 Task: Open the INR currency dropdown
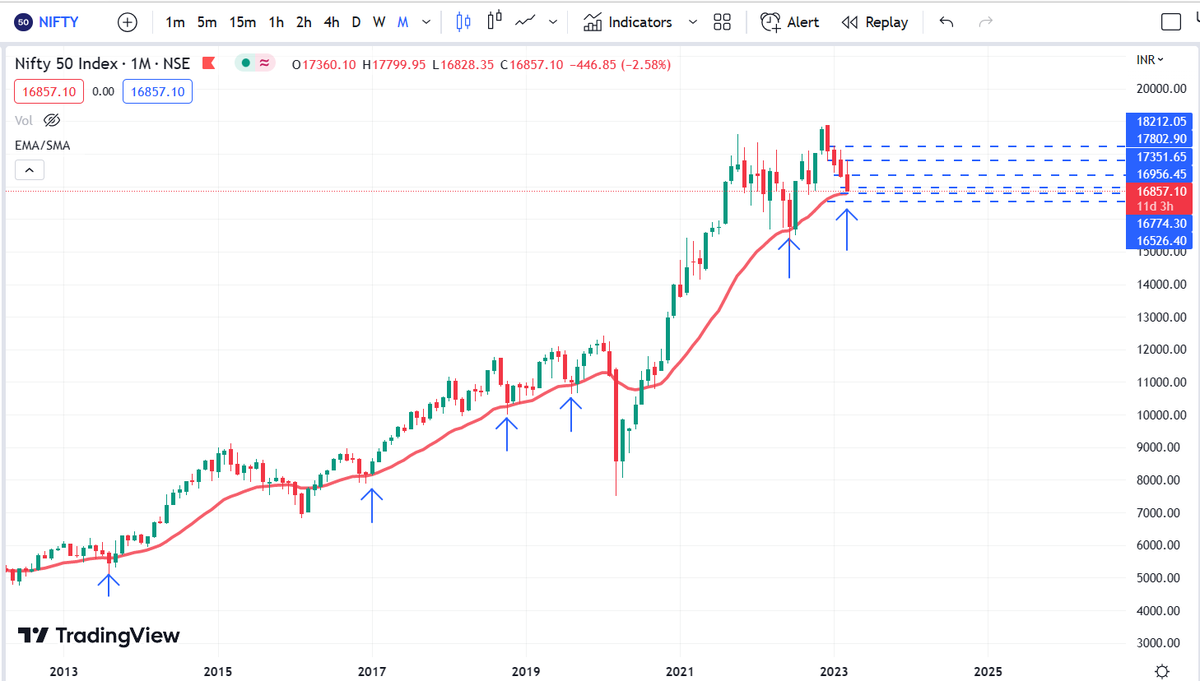click(x=1151, y=61)
